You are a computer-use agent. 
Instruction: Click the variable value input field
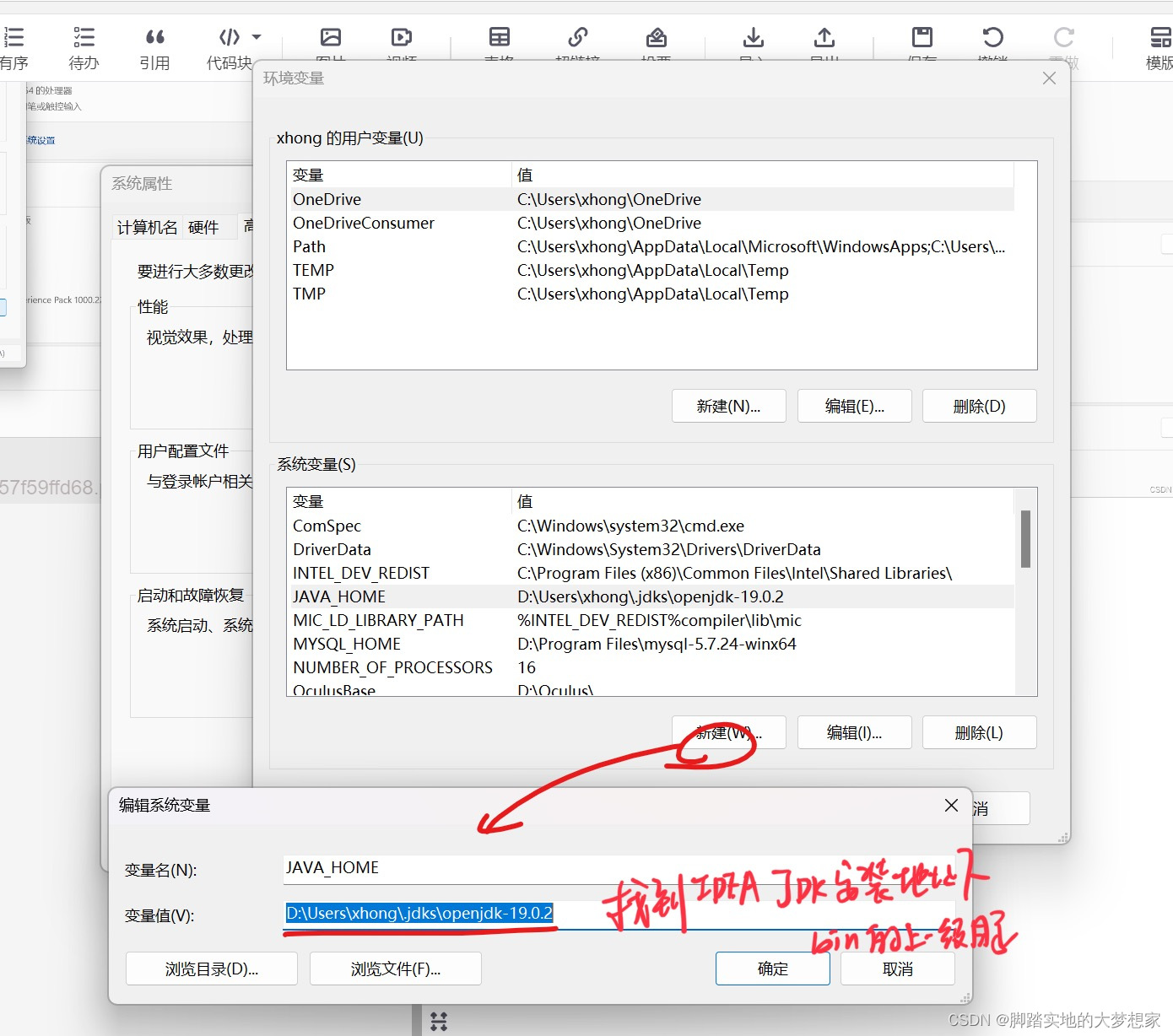point(619,914)
